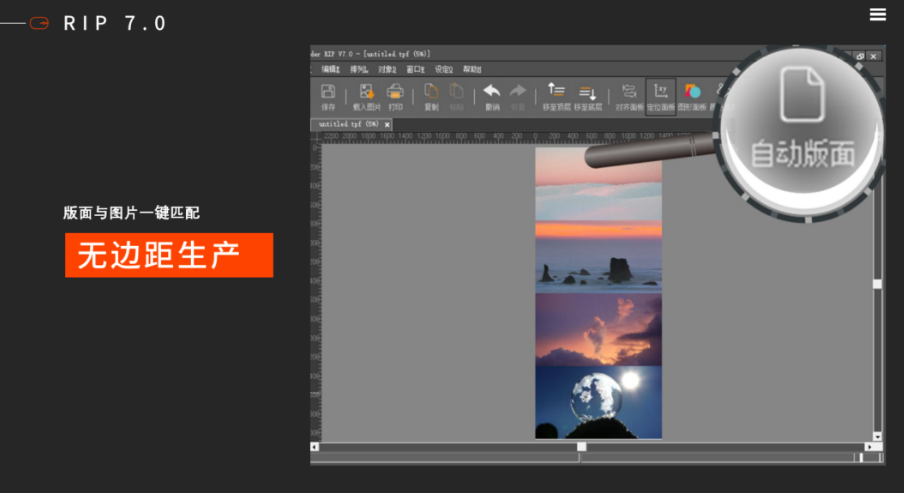
Task: Open the hamburger menu in top-right corner
Action: (x=878, y=14)
